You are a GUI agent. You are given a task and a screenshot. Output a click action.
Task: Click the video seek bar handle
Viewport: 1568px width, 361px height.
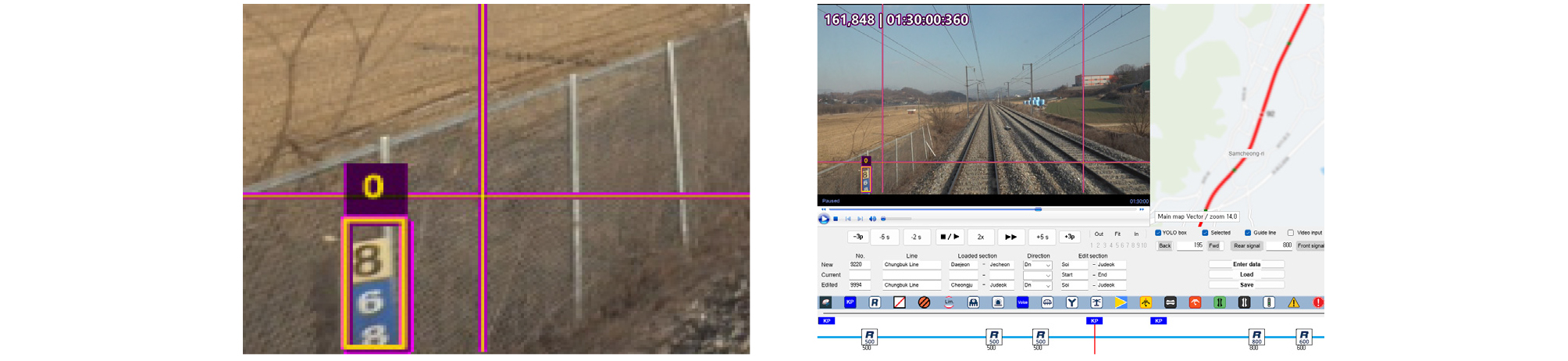[1038, 209]
